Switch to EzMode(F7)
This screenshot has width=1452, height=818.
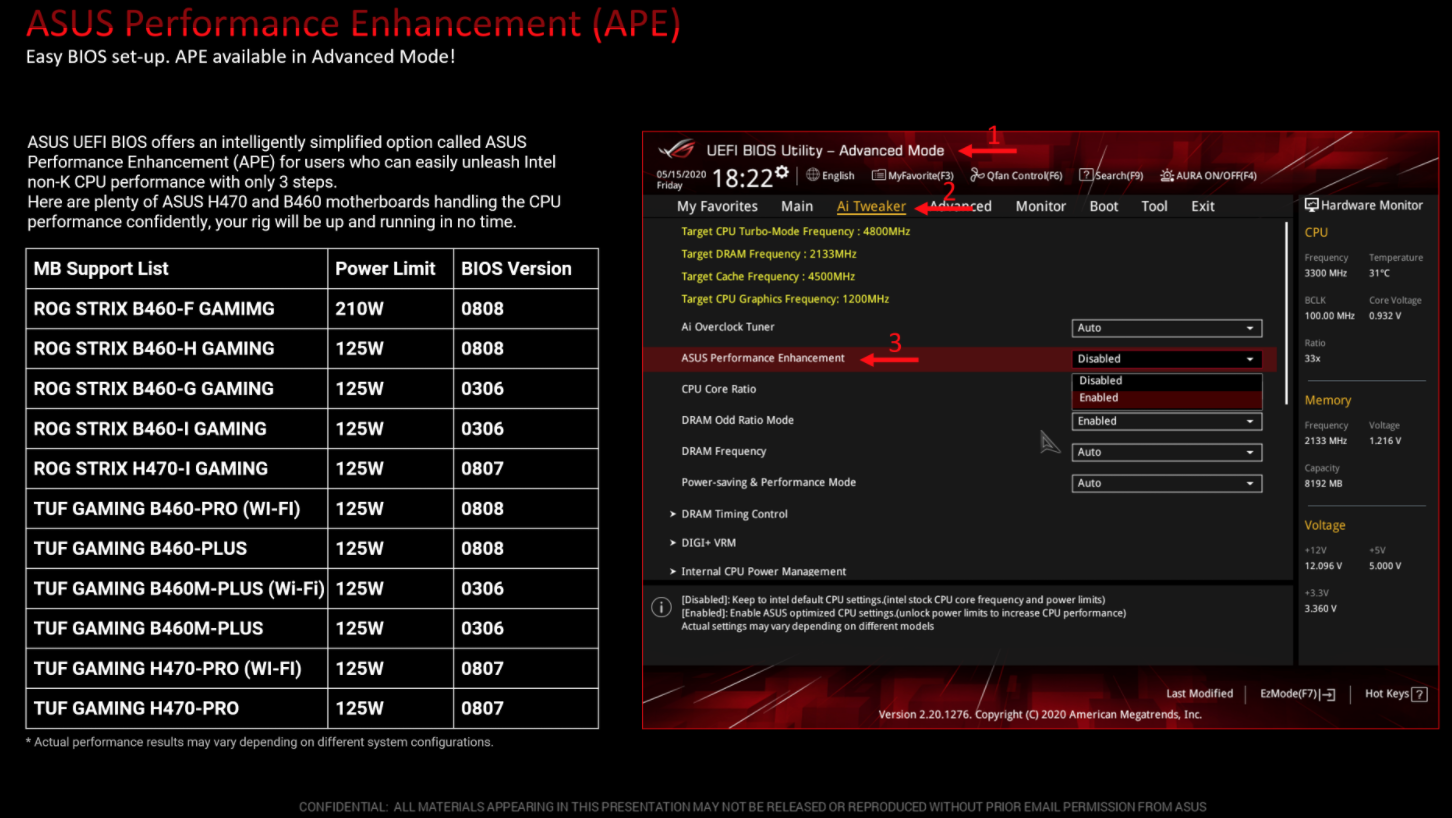tap(1298, 694)
